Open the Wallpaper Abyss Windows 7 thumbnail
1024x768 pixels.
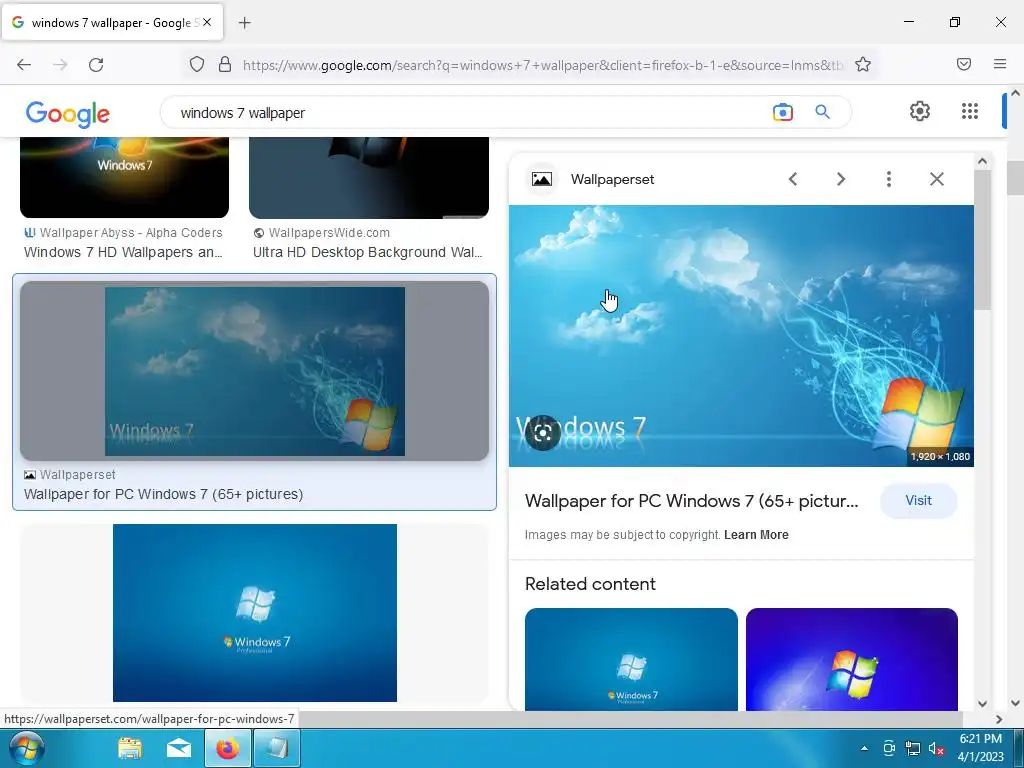(x=124, y=178)
